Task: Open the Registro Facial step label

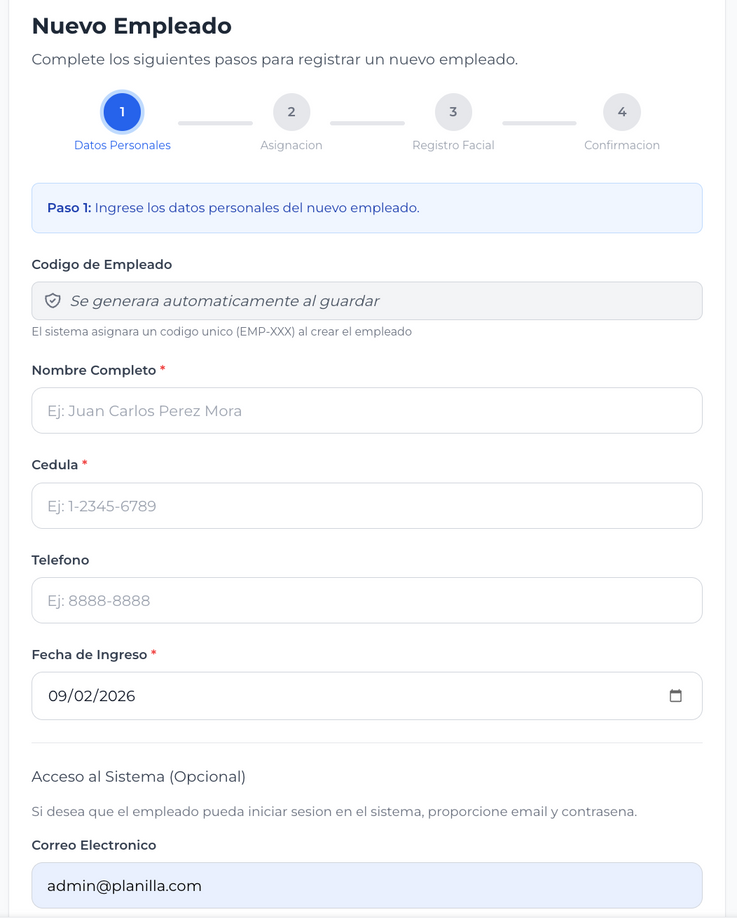Action: pos(453,145)
